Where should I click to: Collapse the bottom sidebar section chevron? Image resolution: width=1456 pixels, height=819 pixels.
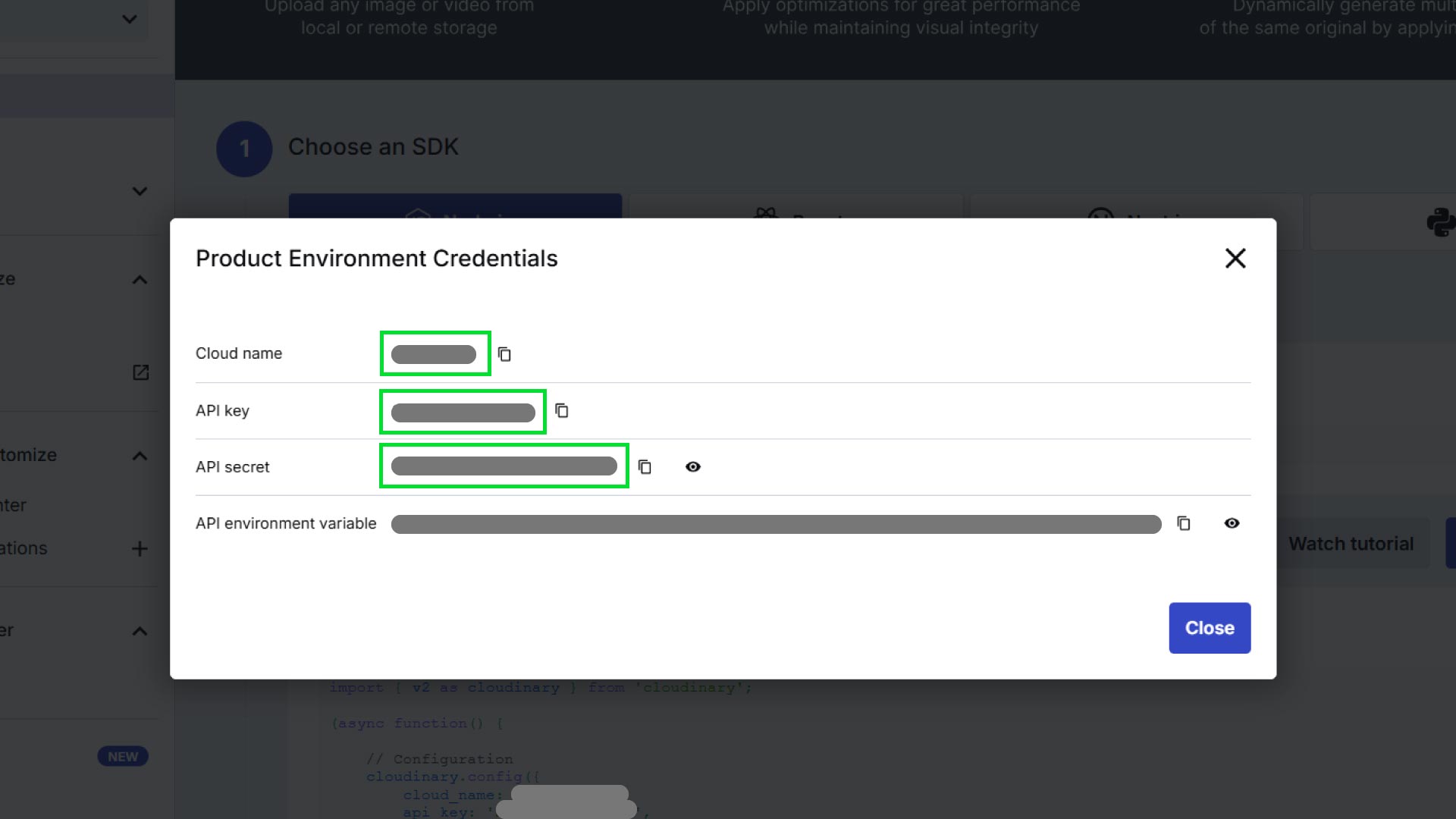pos(140,631)
